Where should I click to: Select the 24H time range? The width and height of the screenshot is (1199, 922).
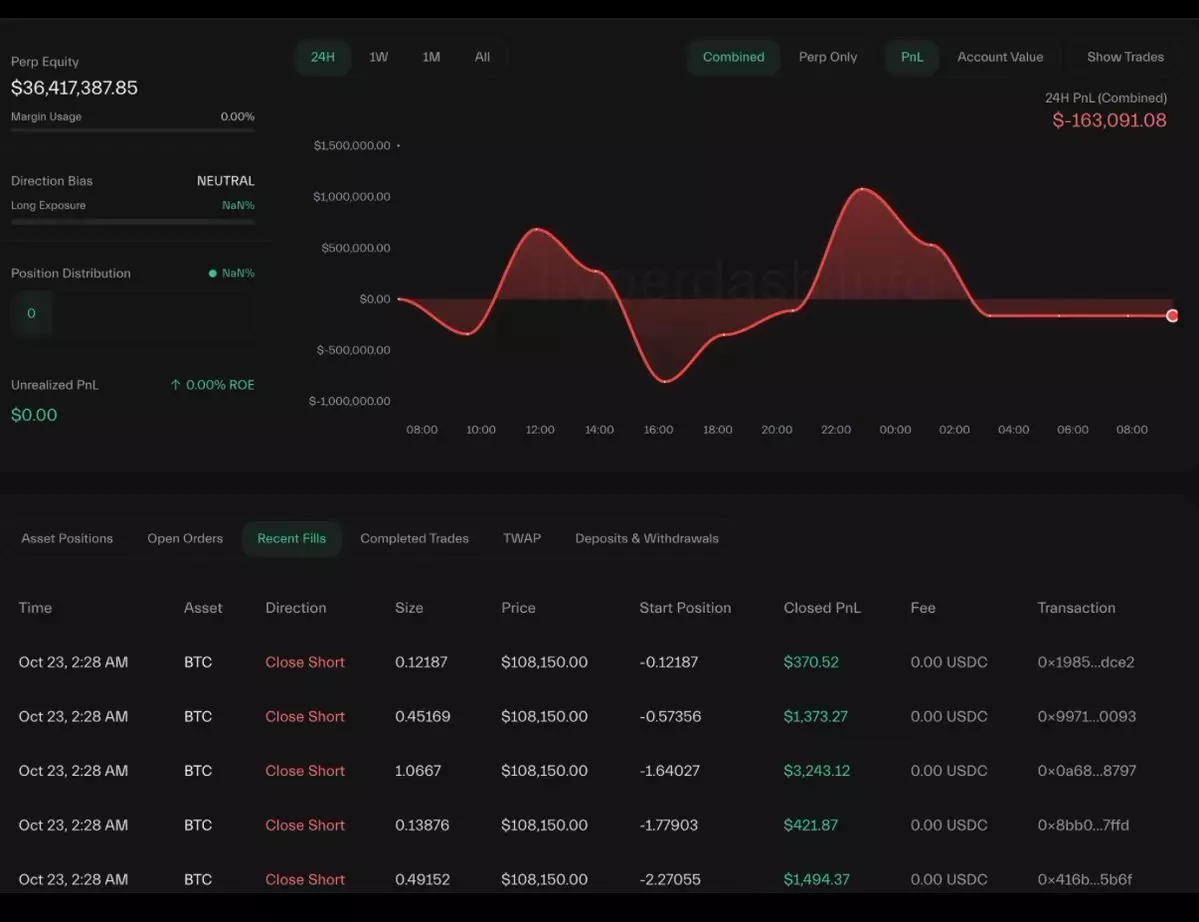pos(322,57)
